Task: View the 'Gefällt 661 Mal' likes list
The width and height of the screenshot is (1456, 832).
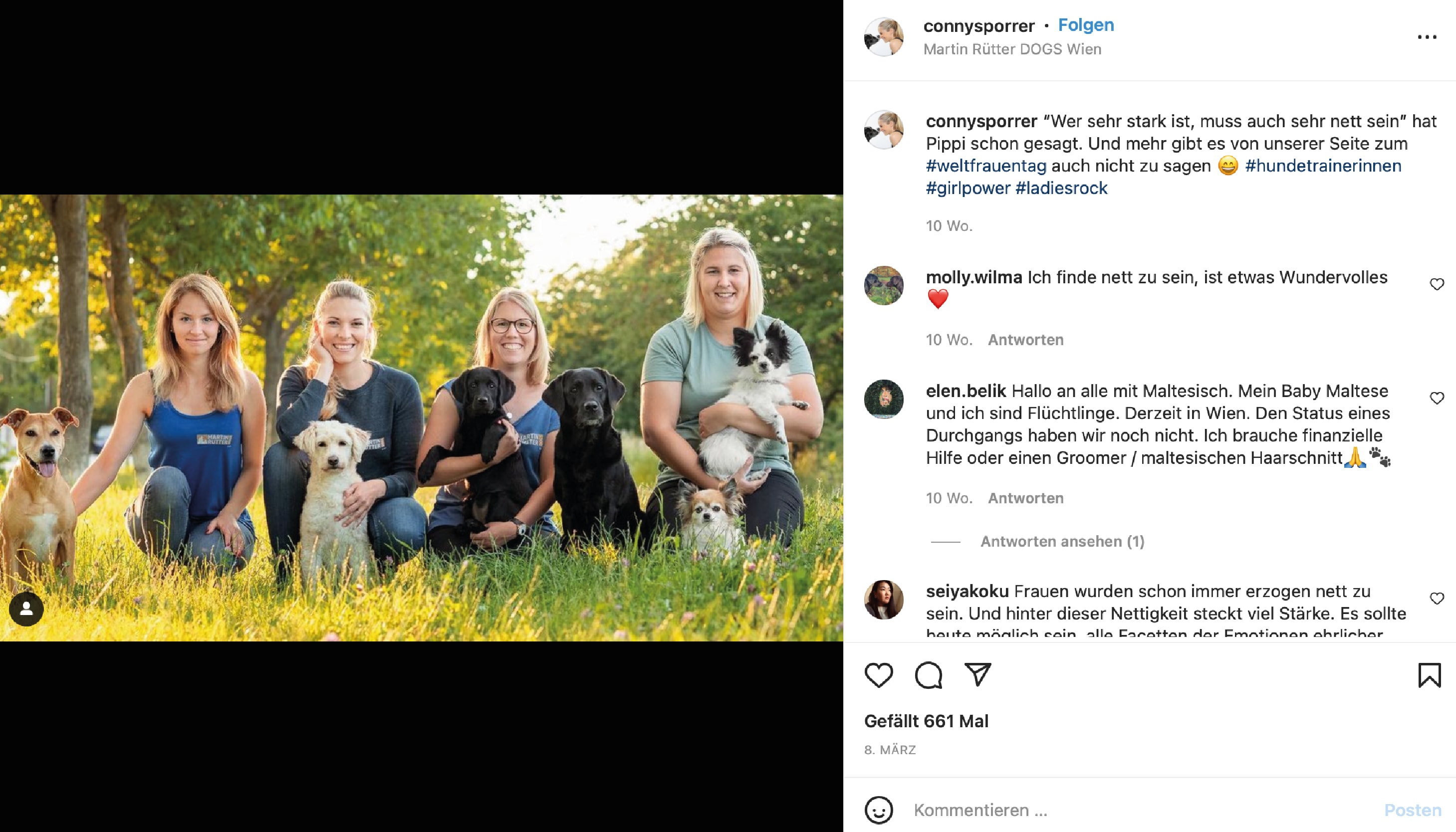Action: click(926, 721)
